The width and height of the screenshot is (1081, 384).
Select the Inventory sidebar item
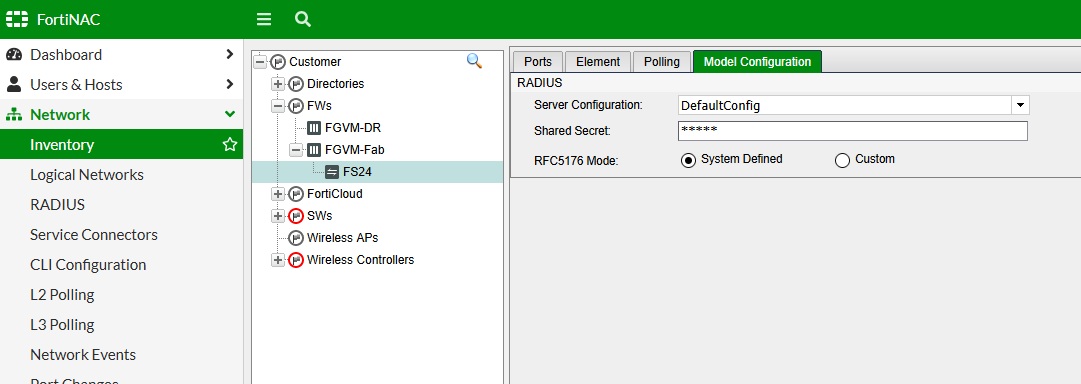121,145
